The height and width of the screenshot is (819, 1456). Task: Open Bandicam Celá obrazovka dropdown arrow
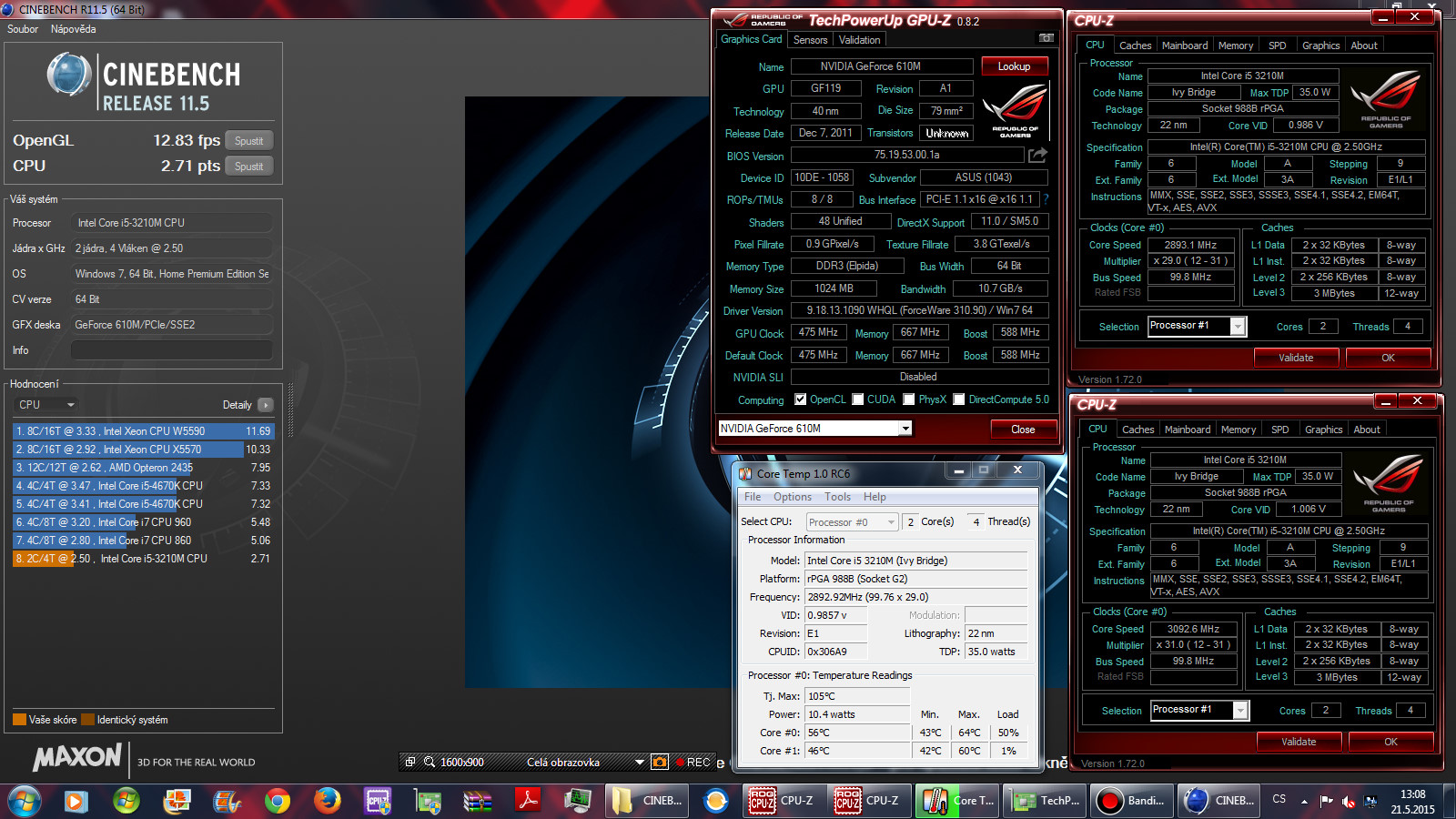[x=640, y=762]
